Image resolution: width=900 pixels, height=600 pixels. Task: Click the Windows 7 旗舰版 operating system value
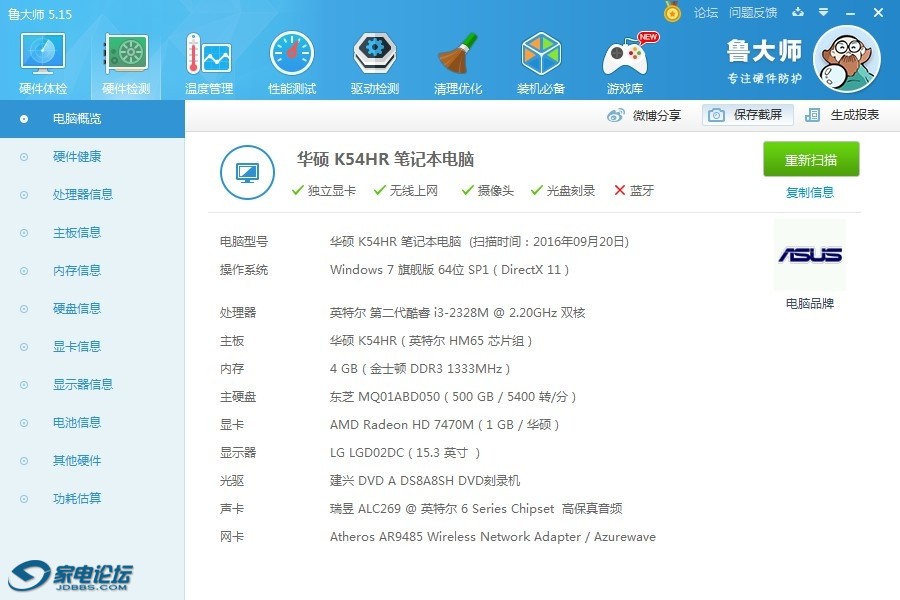[449, 270]
